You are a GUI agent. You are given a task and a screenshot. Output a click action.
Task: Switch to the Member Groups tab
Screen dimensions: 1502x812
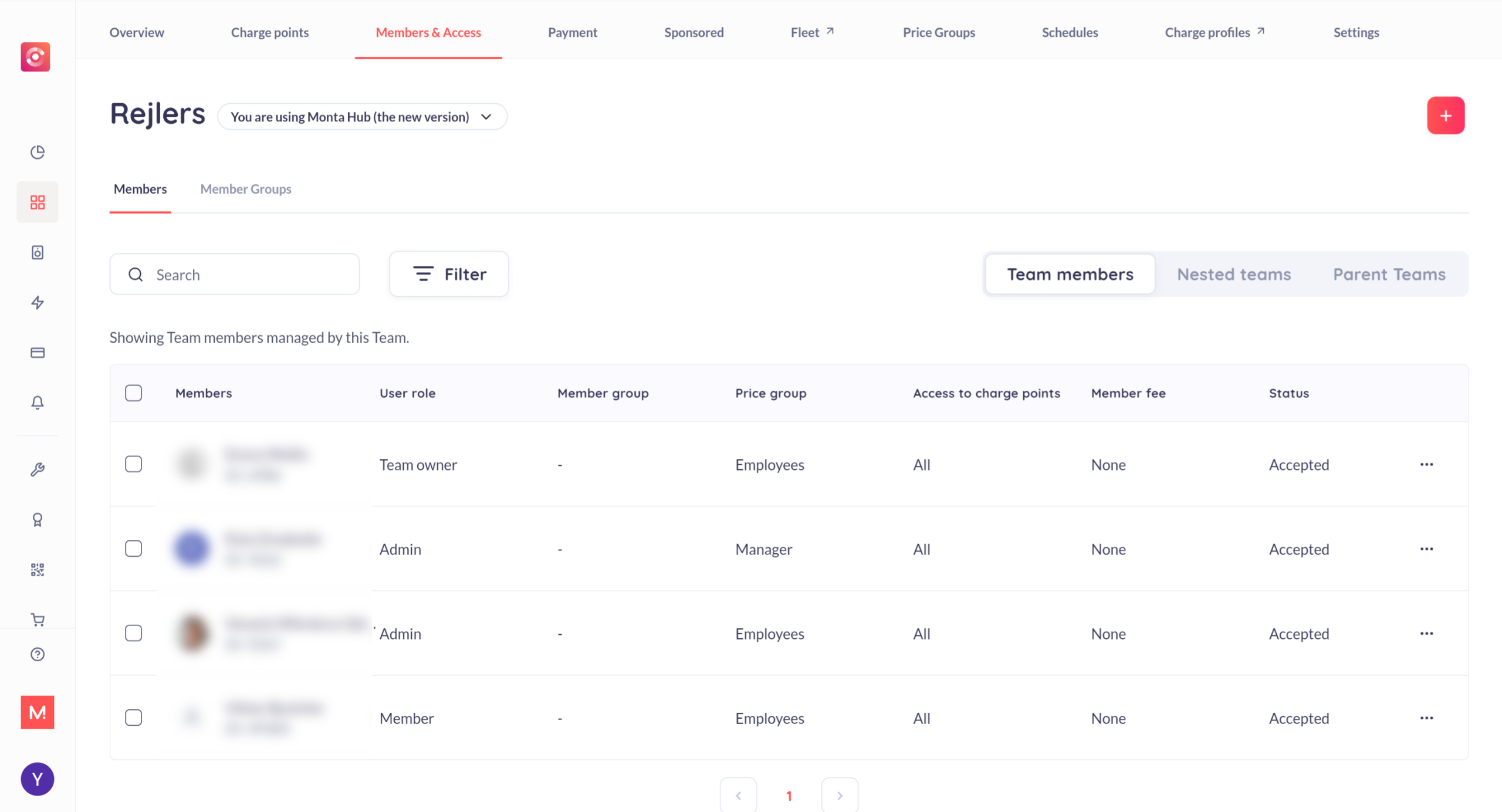(x=246, y=189)
